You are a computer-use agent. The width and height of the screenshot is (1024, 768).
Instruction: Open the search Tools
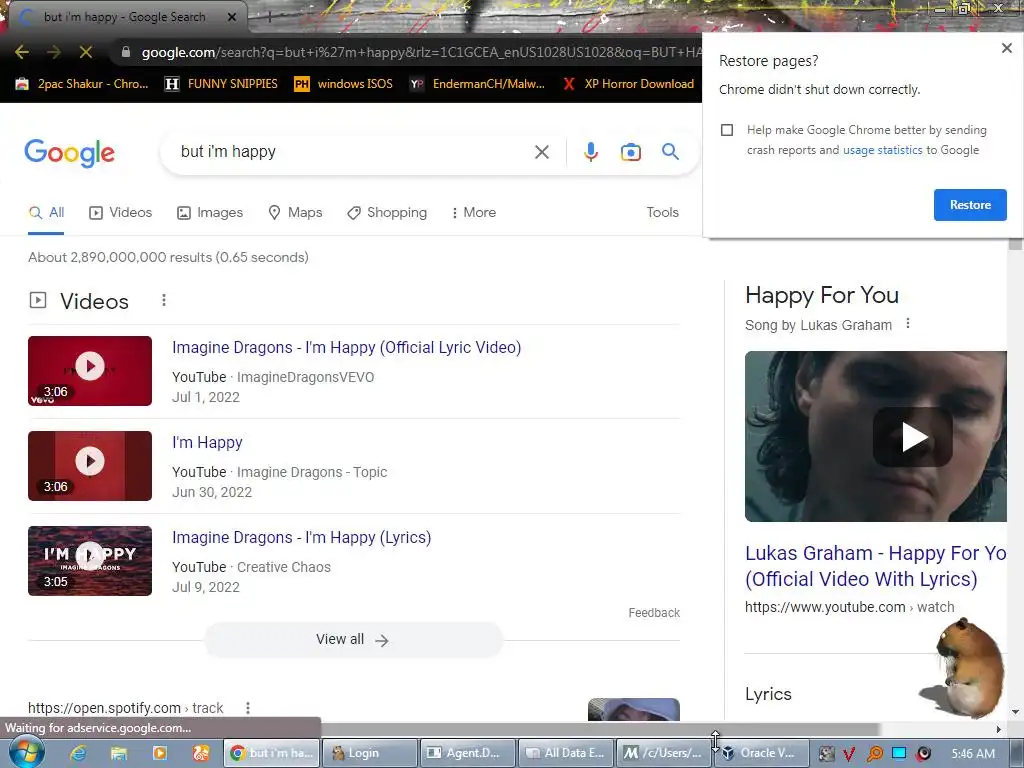pyautogui.click(x=662, y=212)
